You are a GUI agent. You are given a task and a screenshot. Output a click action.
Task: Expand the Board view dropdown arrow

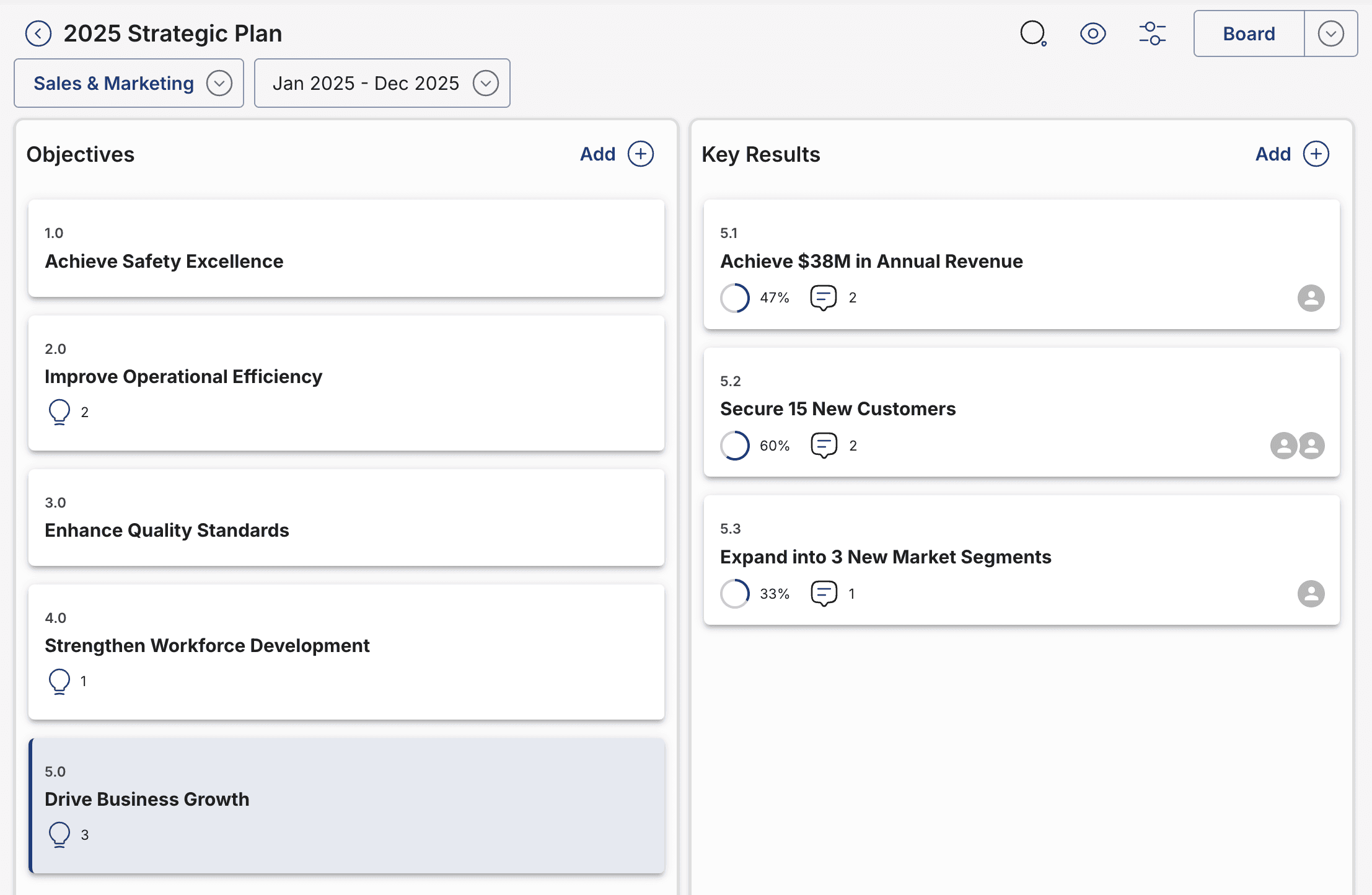point(1330,33)
